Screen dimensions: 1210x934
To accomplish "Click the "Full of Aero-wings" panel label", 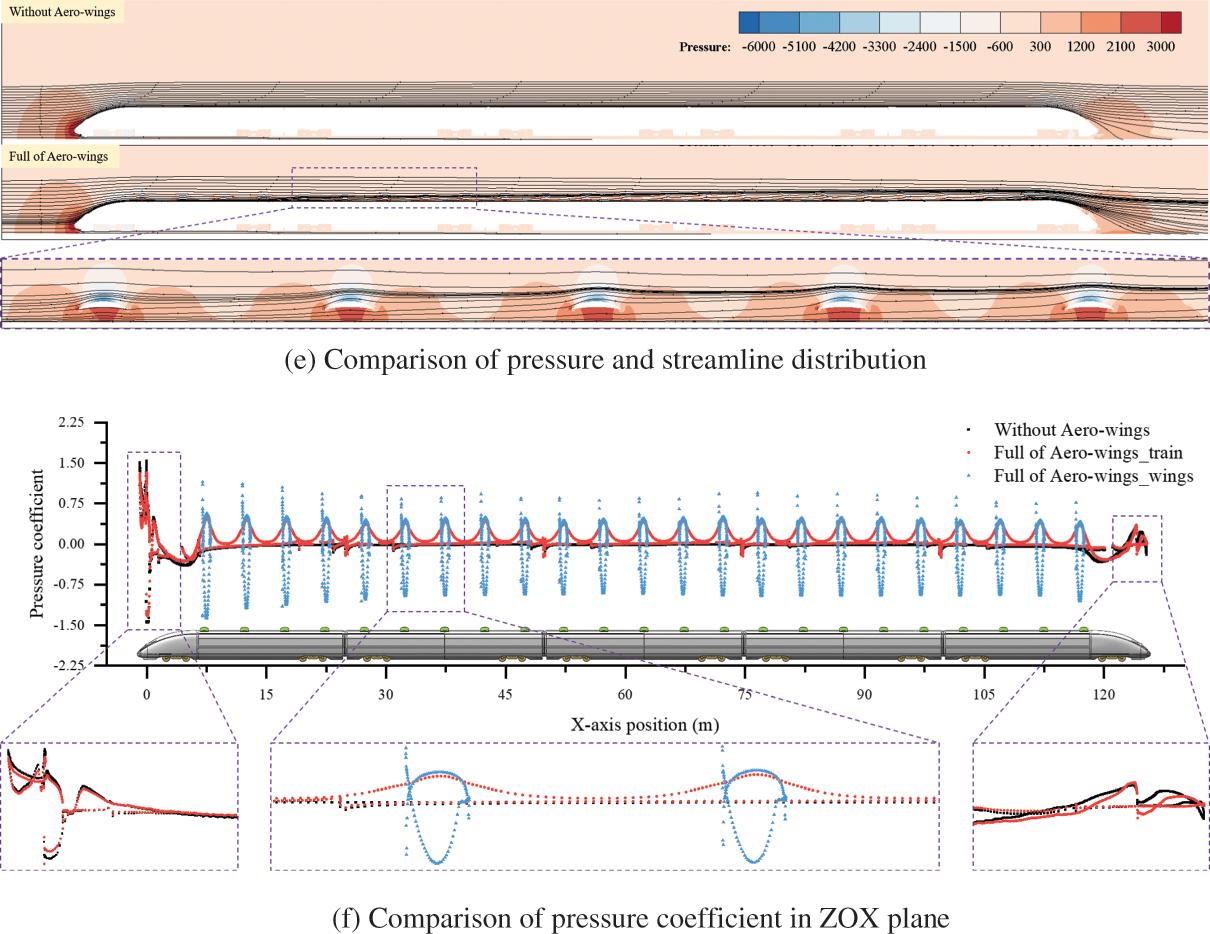I will (x=60, y=157).
